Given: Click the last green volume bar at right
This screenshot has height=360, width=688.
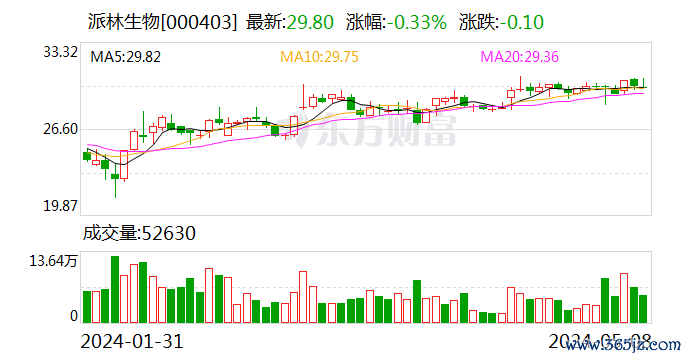Looking at the screenshot, I should 643,309.
